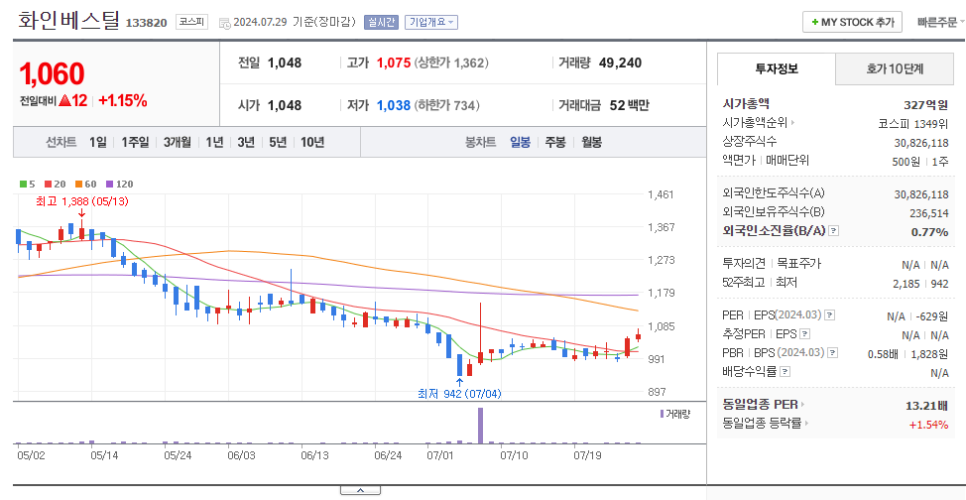966x500 pixels.
Task: Select the 10년 line chart
Action: click(x=312, y=142)
